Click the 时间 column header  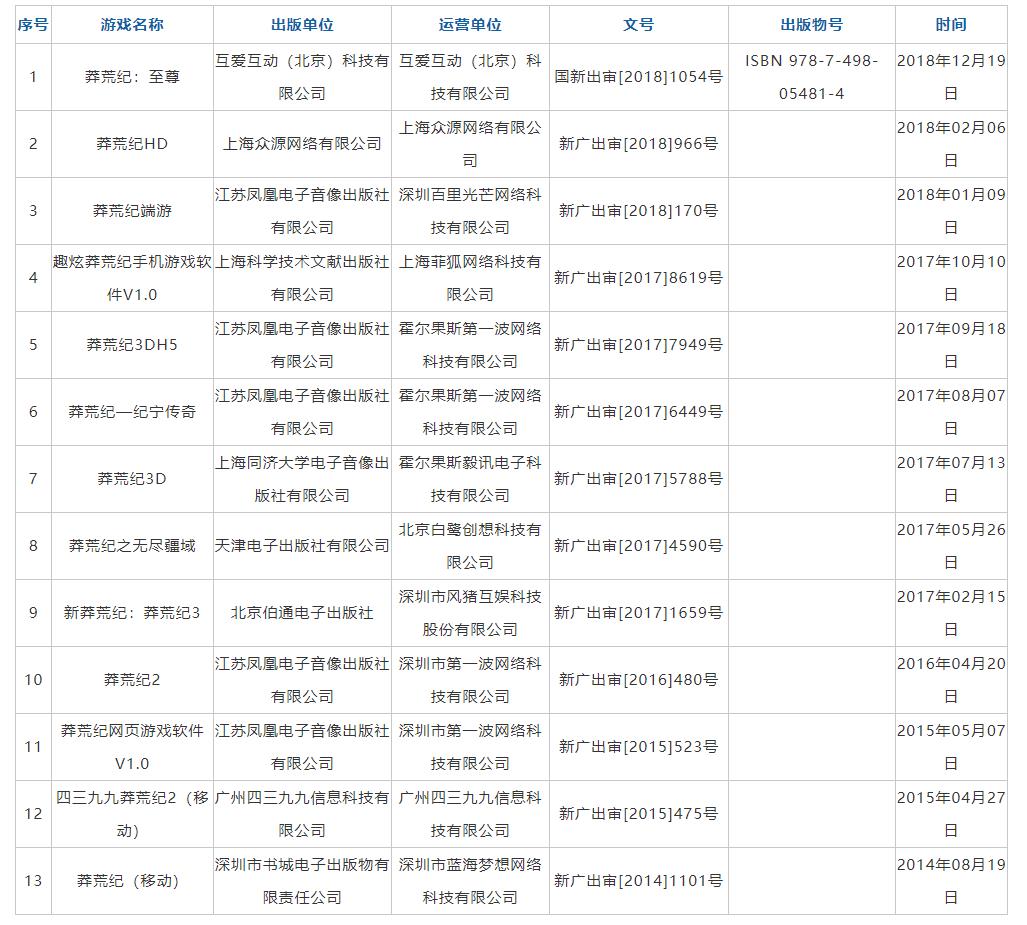click(951, 25)
